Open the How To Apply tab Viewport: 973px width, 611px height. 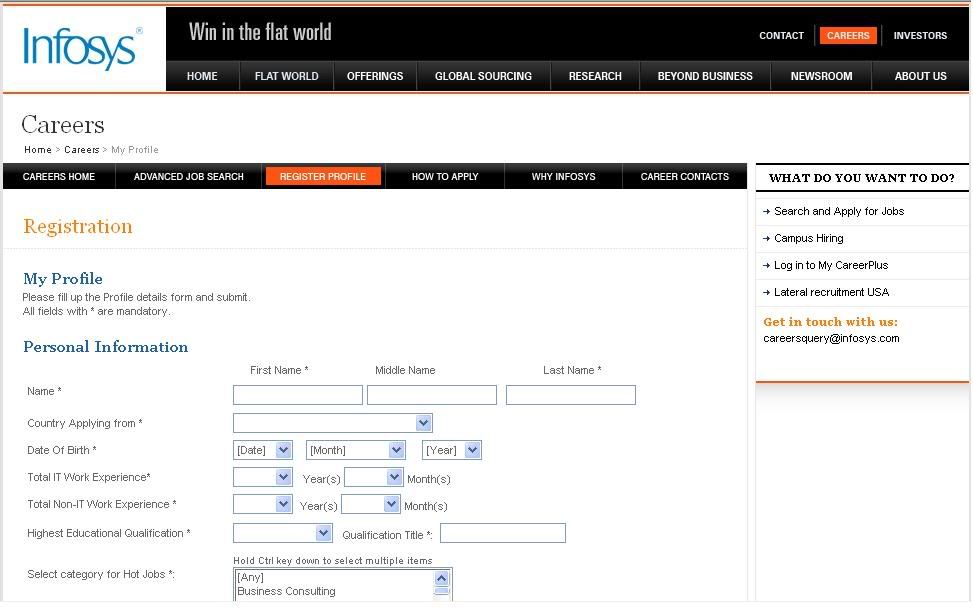[445, 177]
